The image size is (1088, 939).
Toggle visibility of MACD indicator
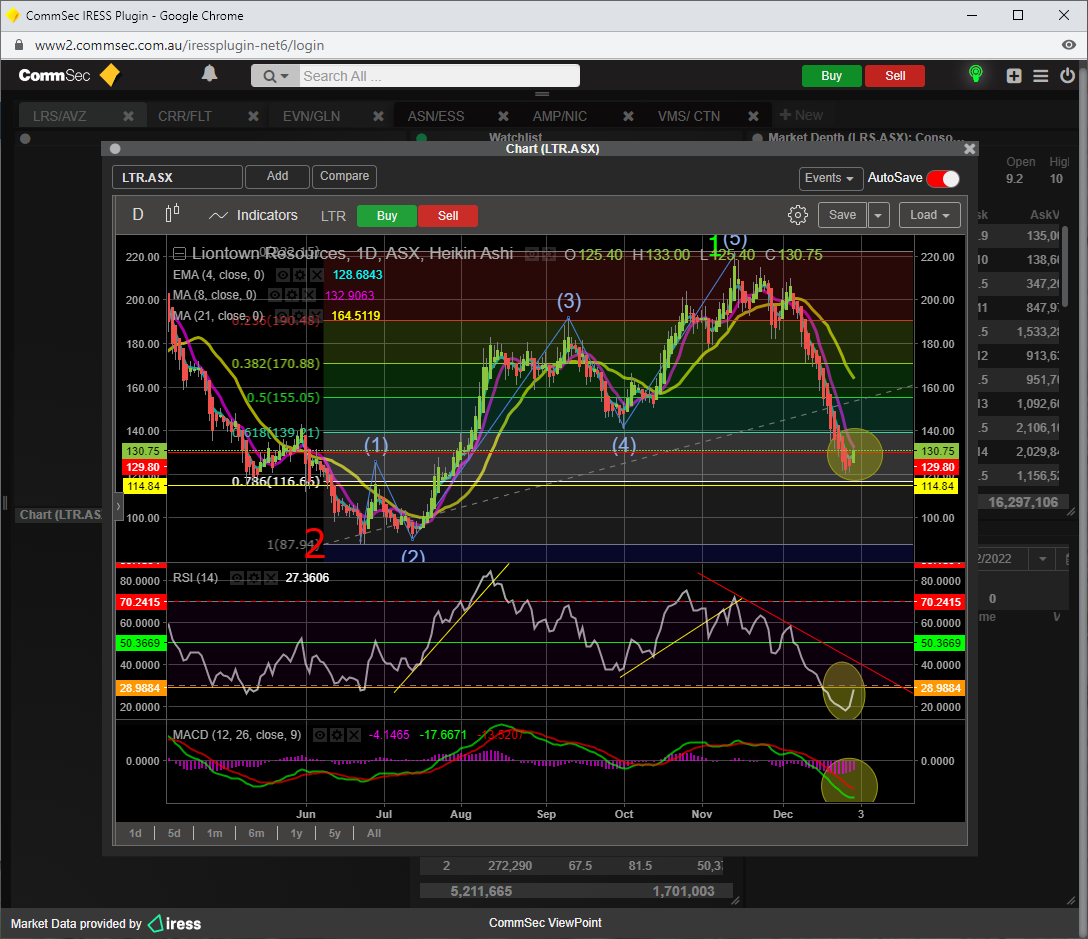(320, 735)
